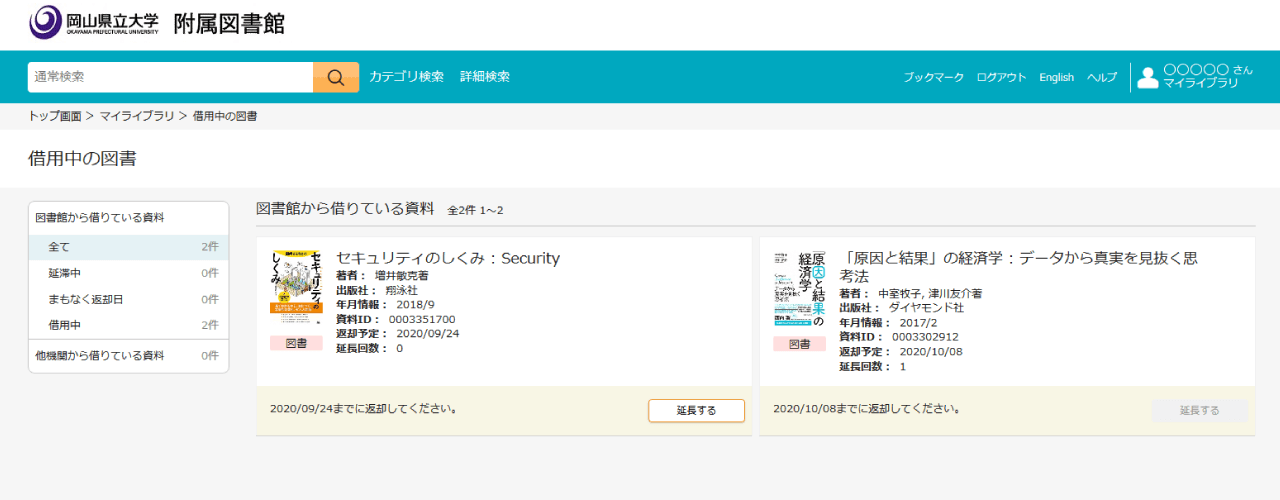Click inside the 通常検索 search field

(170, 77)
